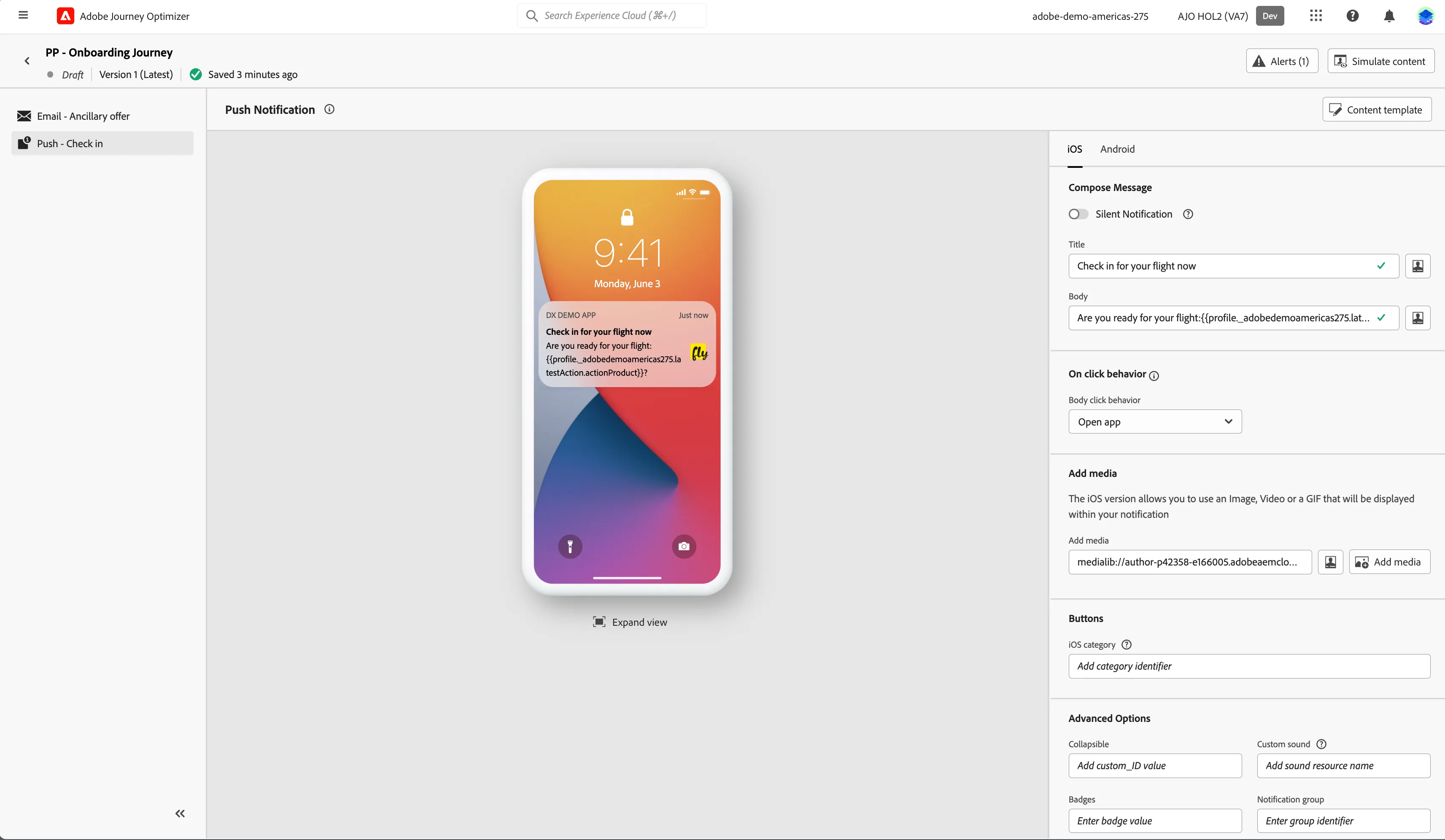The width and height of the screenshot is (1445, 840).
Task: Open the apps grid switcher
Action: [x=1316, y=16]
